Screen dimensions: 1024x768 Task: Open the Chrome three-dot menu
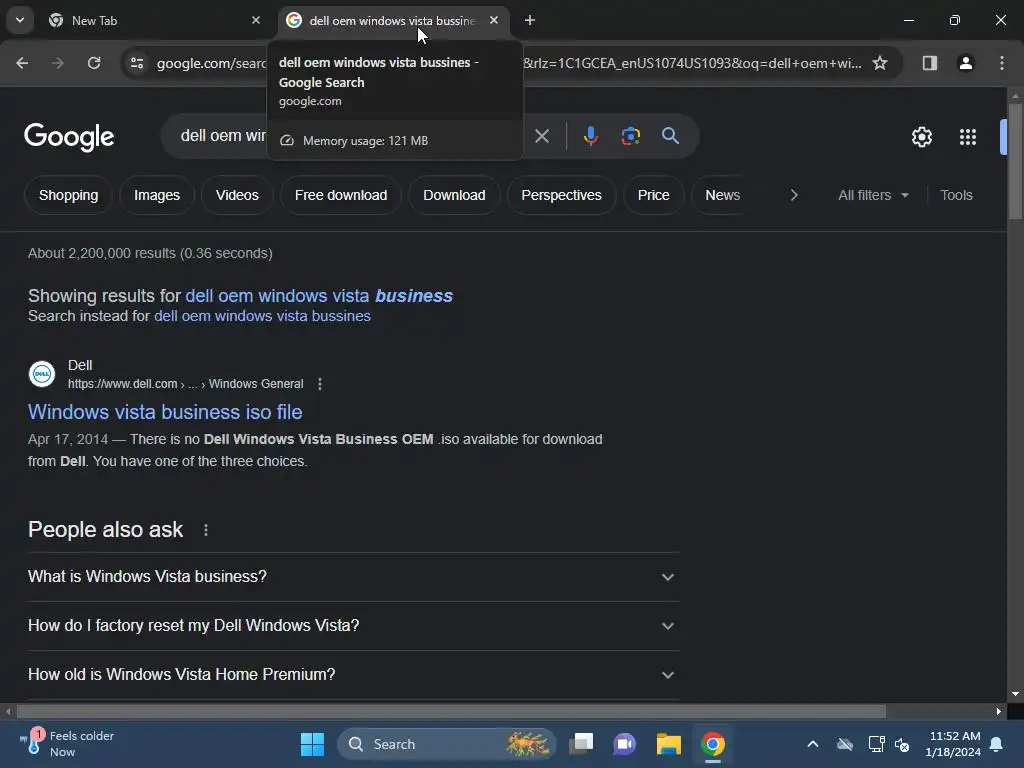pos(1002,63)
